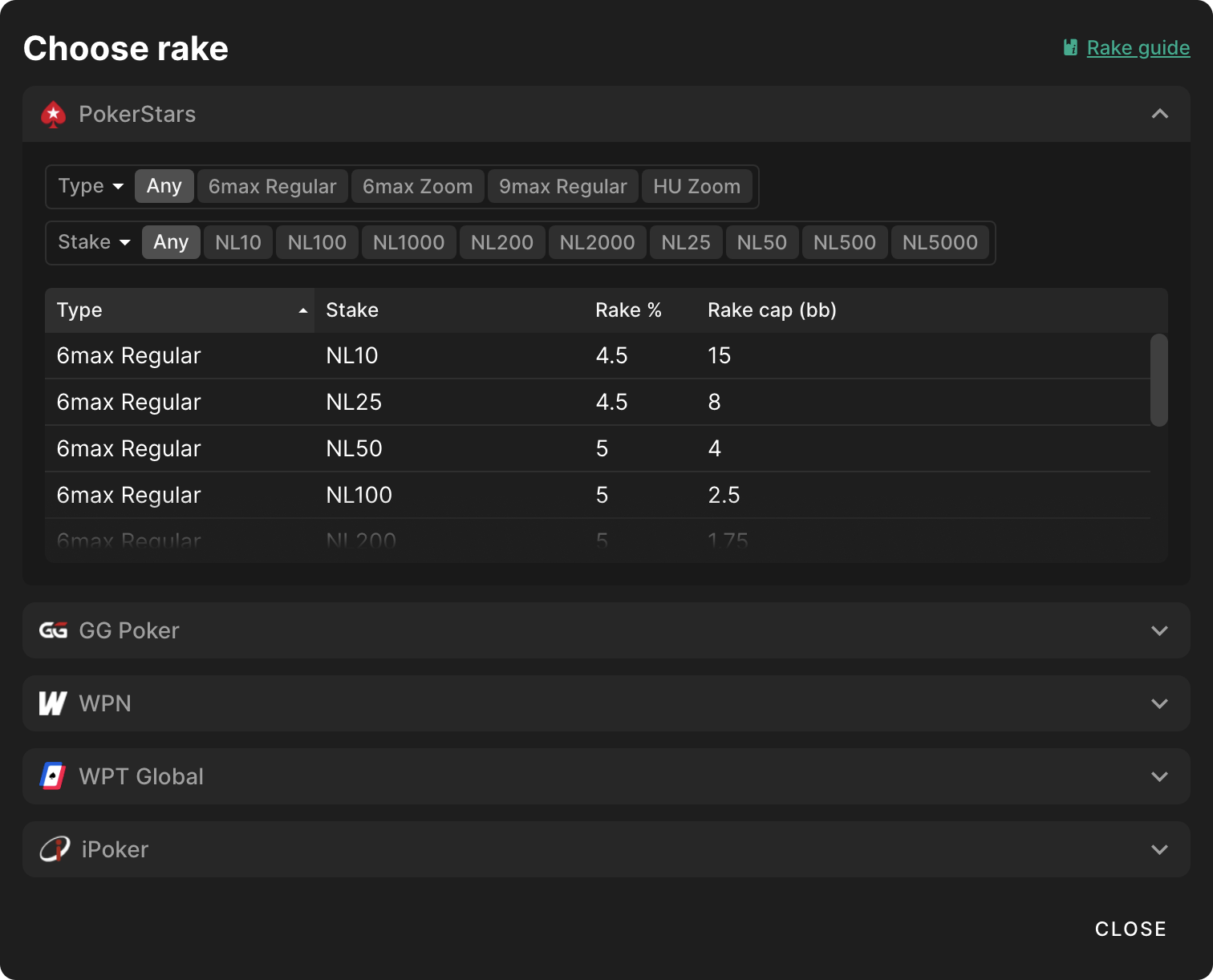Select the 6max Regular NL100 row
The width and height of the screenshot is (1213, 980).
pos(598,495)
